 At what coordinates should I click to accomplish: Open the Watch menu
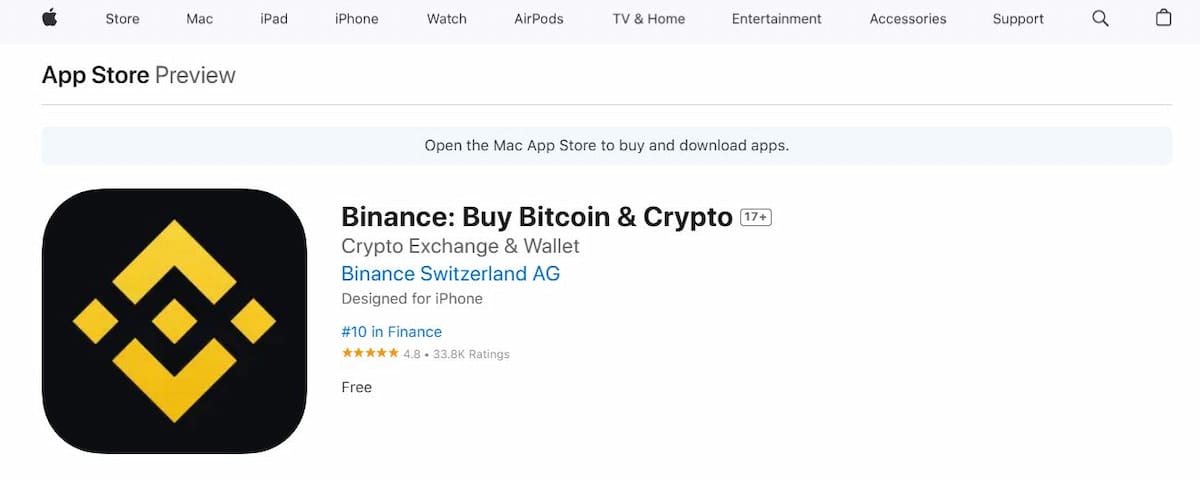pyautogui.click(x=446, y=19)
